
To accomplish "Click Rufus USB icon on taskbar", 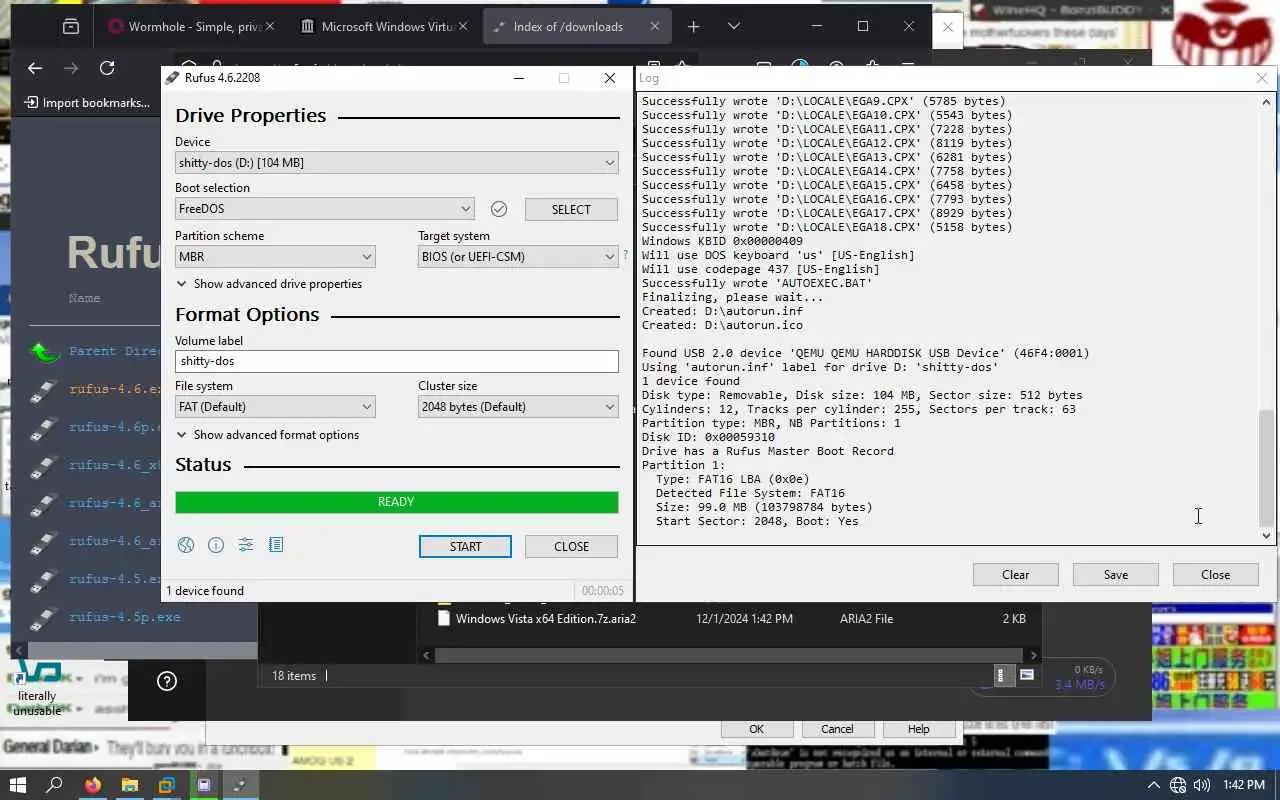I will pos(241,785).
